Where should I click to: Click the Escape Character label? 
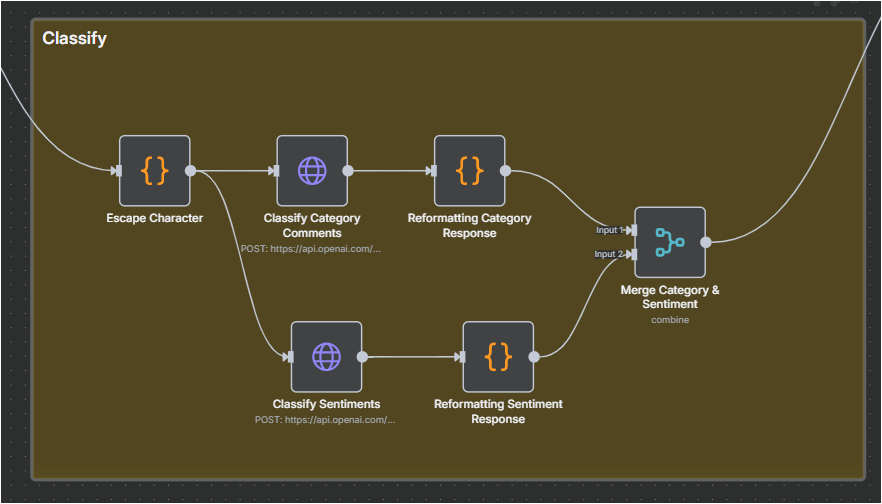[155, 218]
